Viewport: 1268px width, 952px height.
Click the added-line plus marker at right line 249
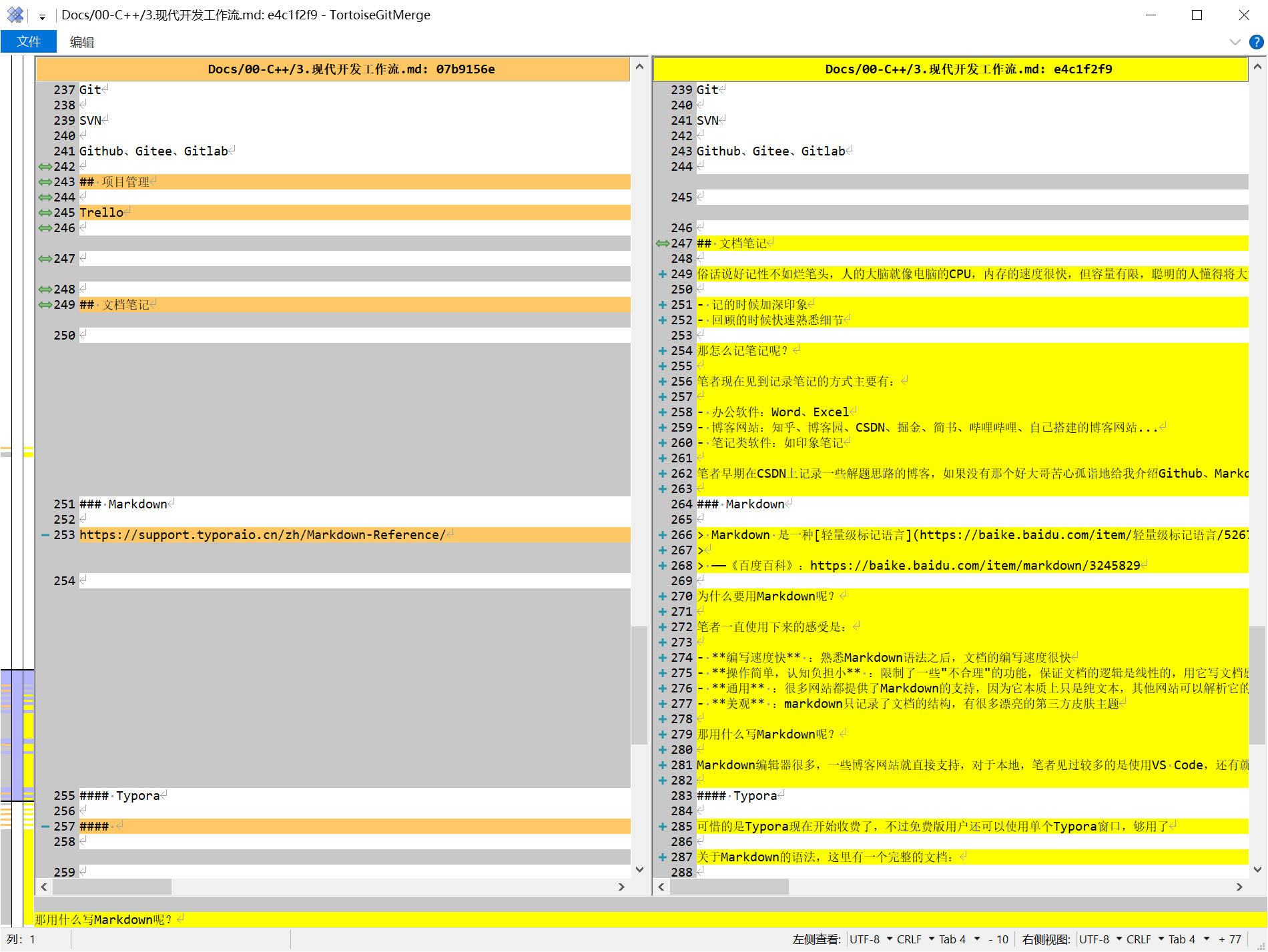point(662,274)
